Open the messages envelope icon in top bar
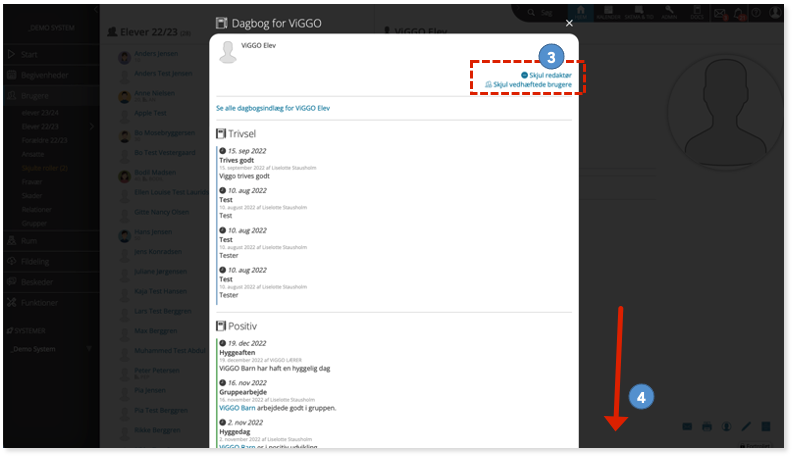The image size is (796, 459). pos(719,14)
